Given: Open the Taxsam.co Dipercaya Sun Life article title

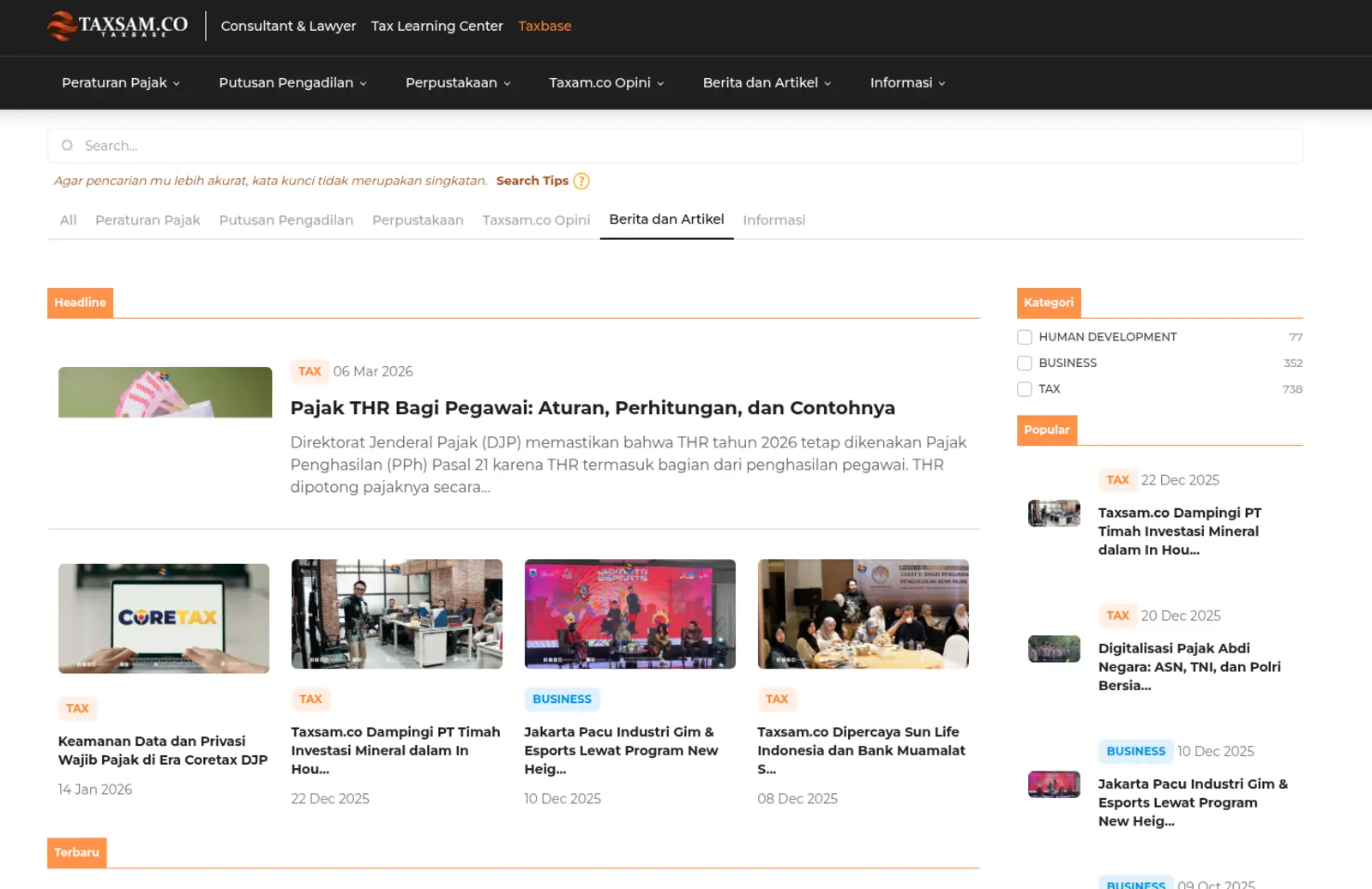Looking at the screenshot, I should click(x=861, y=750).
